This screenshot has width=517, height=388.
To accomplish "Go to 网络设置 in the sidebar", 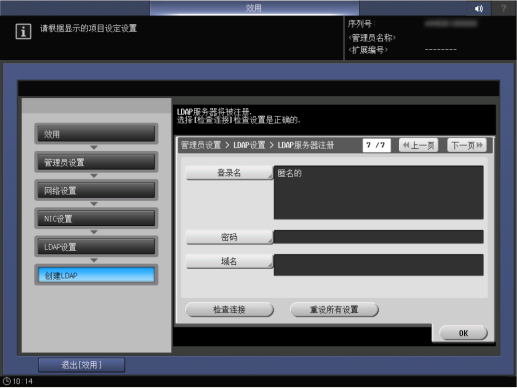I will 96,190.
